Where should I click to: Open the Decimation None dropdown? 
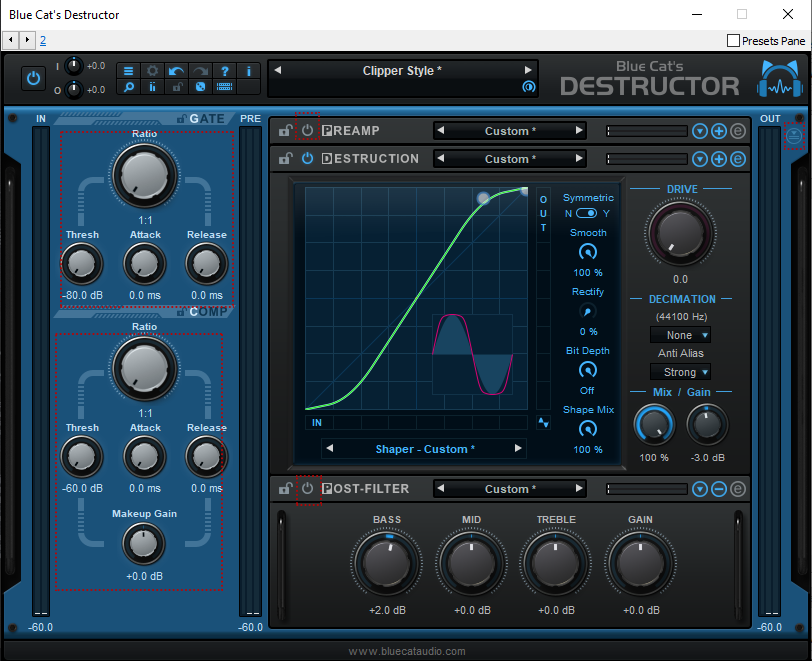[680, 335]
